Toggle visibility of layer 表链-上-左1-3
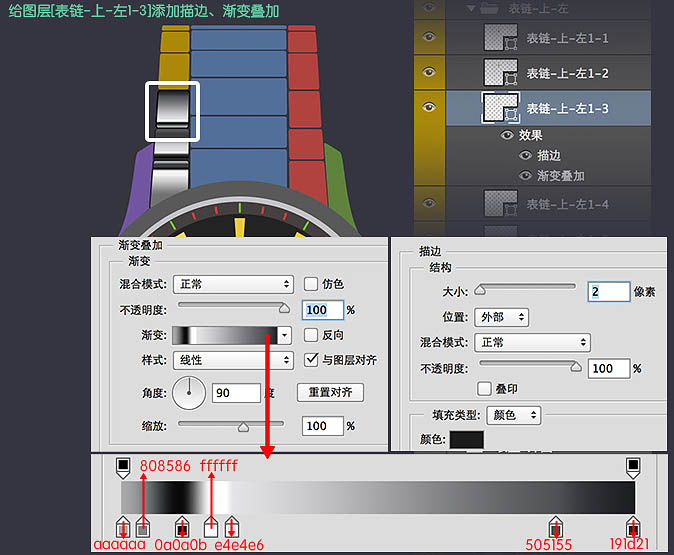Viewport: 674px width, 555px height. coord(429,107)
